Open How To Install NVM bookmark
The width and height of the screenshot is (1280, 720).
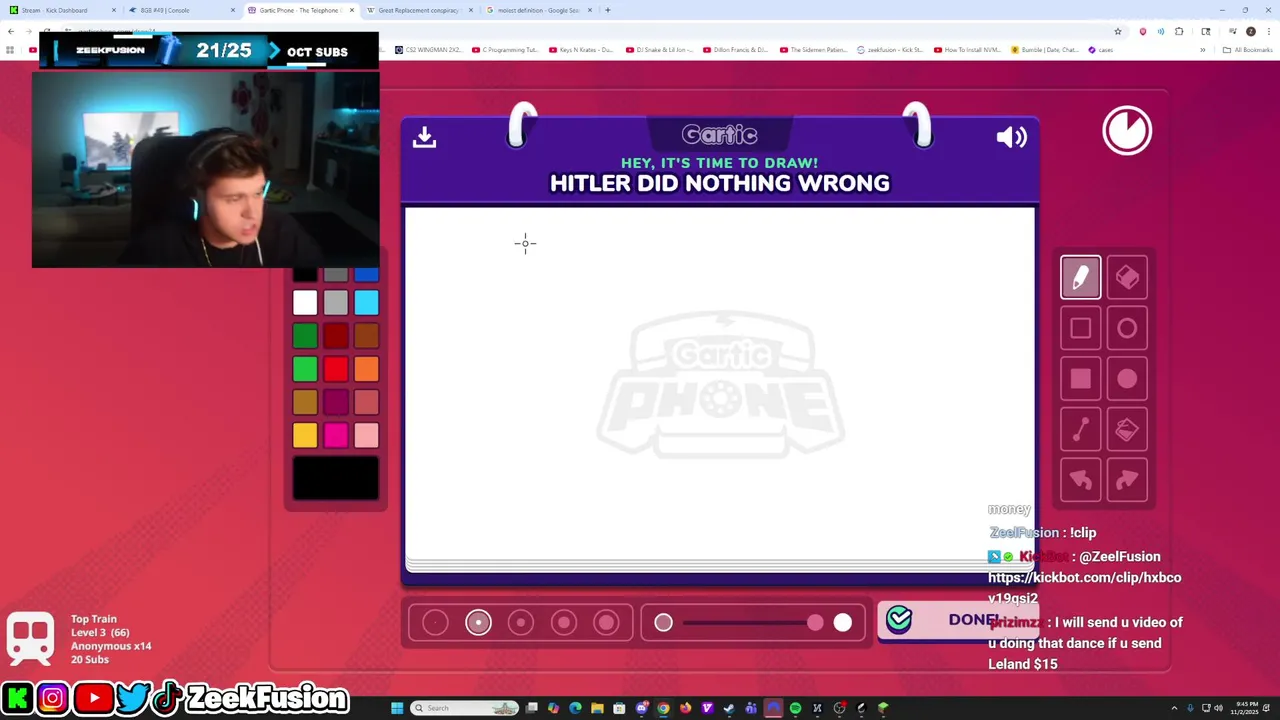tap(967, 50)
